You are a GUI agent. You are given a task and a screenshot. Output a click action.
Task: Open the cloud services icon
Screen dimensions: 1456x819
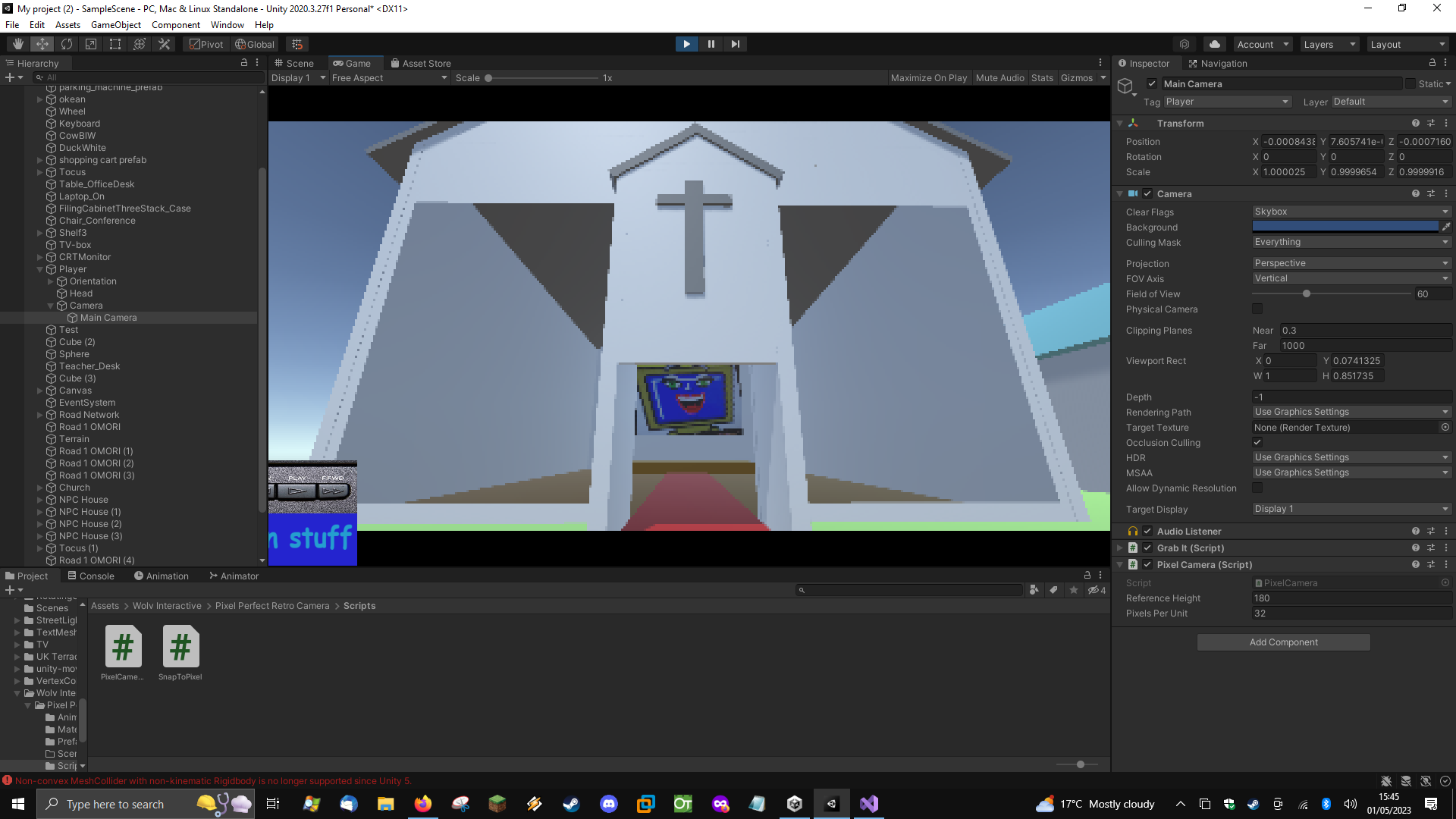(x=1214, y=44)
